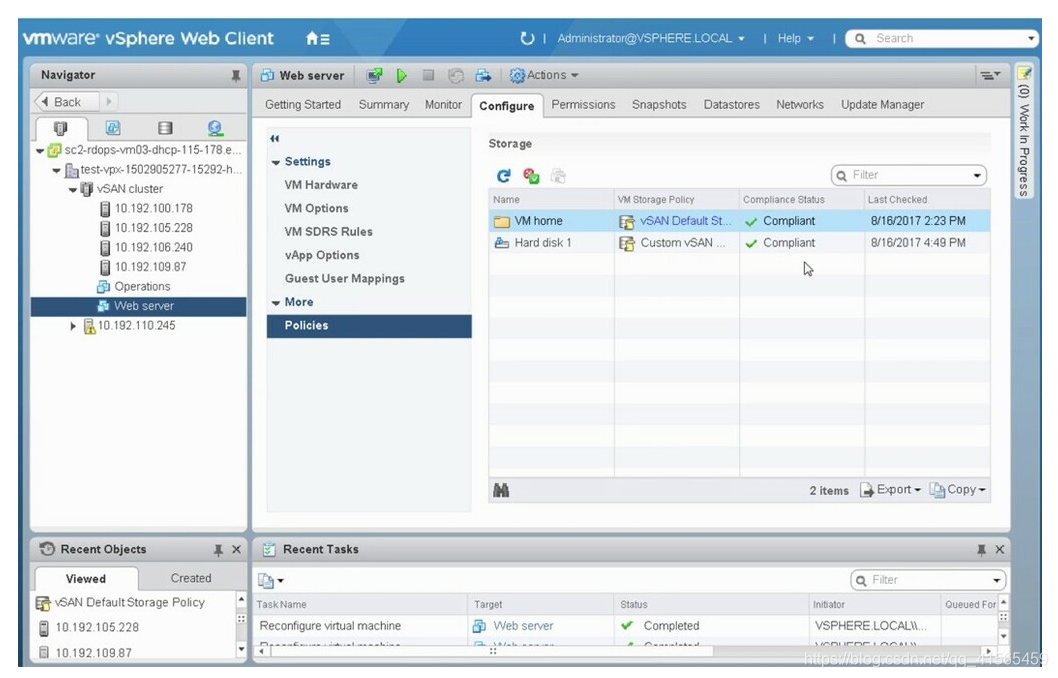Select vApp Options
The image size is (1058, 678).
(321, 255)
